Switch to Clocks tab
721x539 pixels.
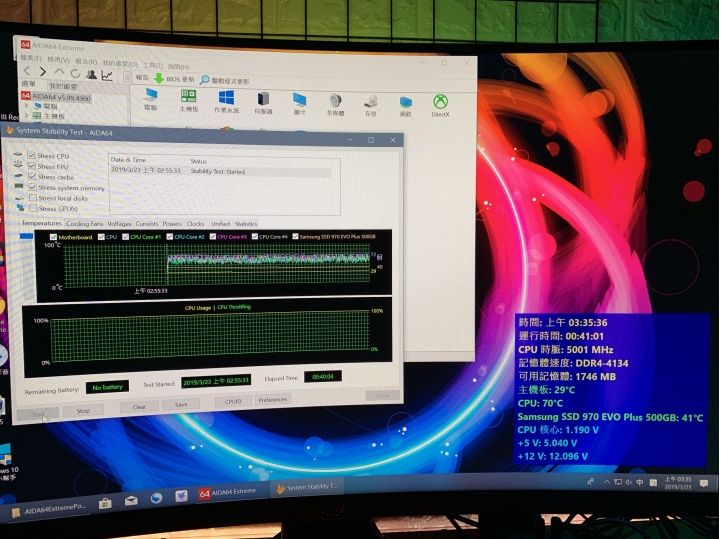click(x=196, y=224)
